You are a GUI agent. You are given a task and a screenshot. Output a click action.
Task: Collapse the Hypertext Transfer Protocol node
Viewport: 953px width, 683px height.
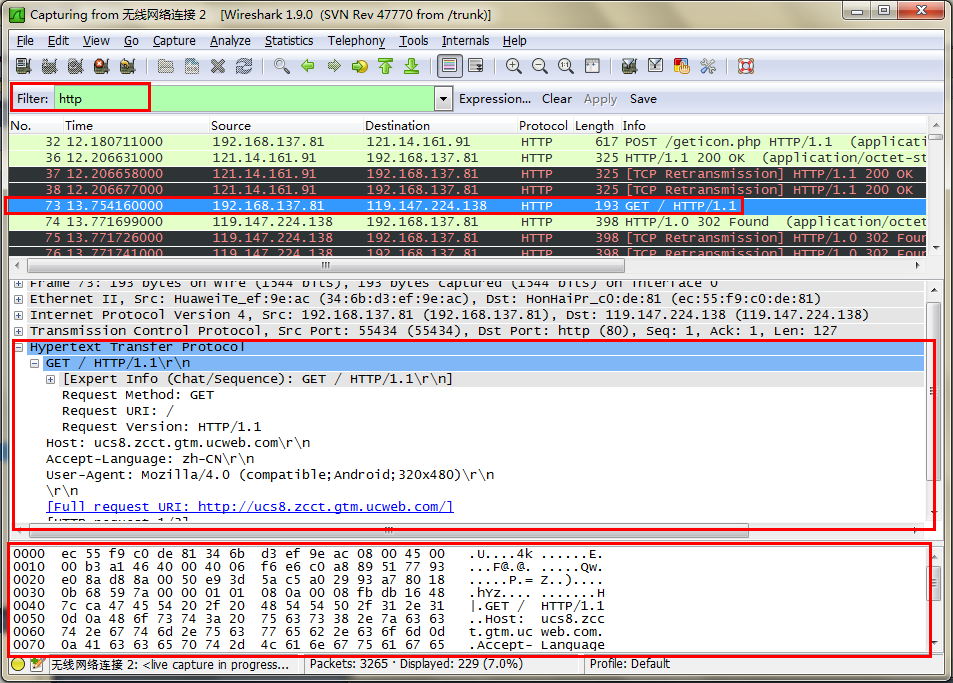click(x=19, y=347)
